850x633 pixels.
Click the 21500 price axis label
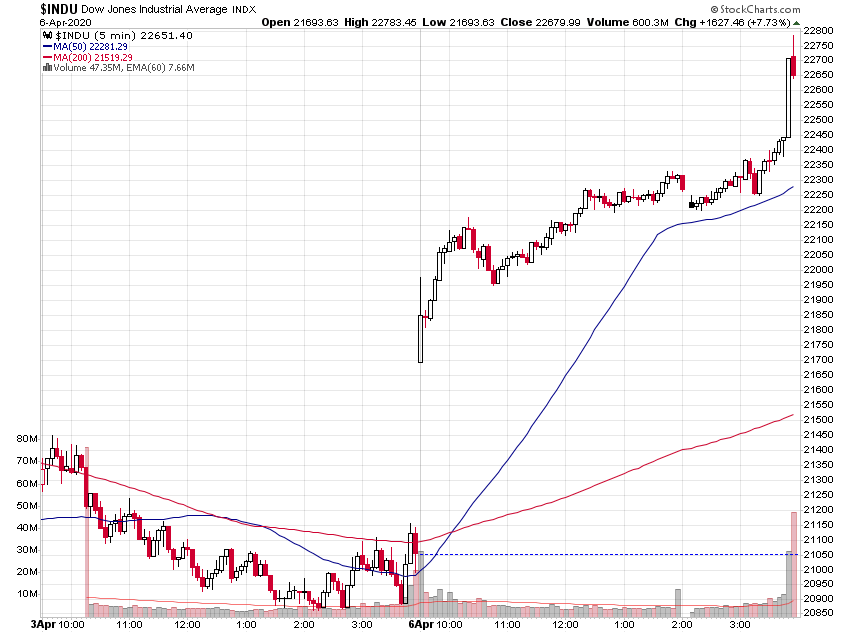point(819,420)
